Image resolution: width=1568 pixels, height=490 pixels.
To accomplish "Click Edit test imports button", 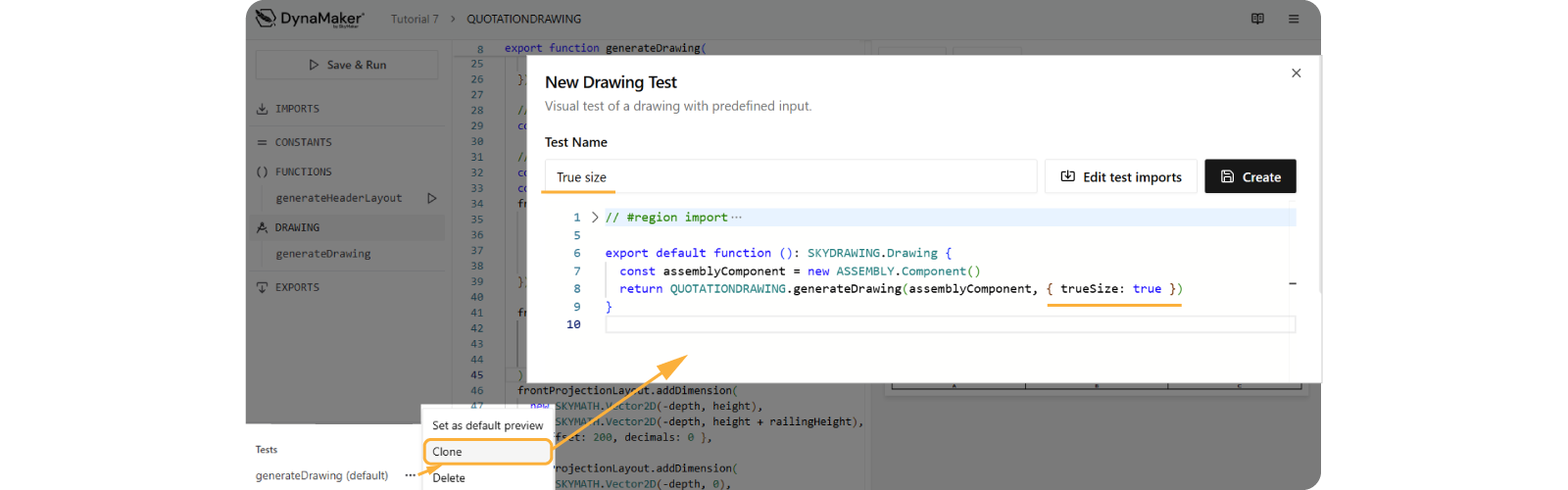I will tap(1120, 176).
